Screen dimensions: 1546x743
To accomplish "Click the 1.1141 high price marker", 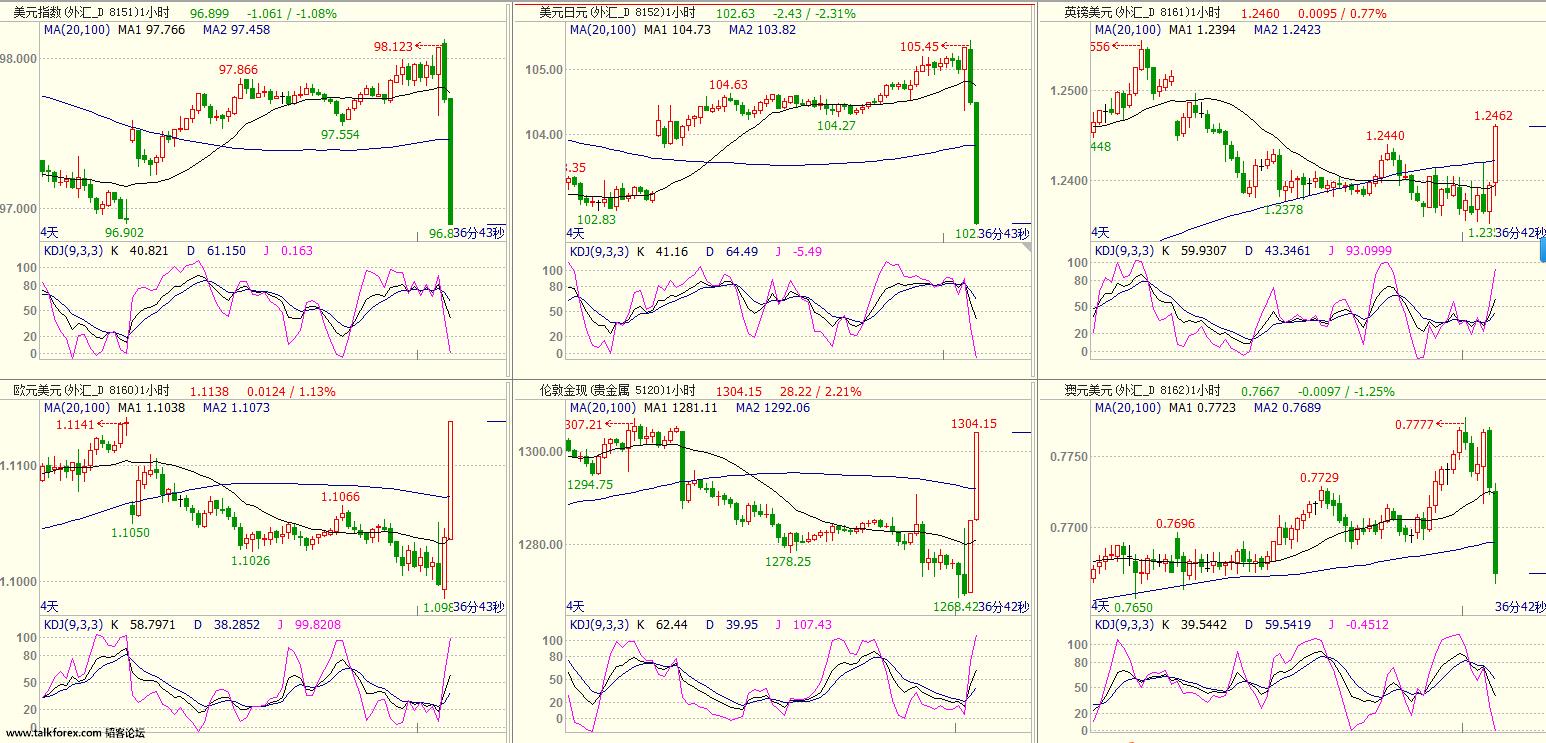I will coord(75,424).
